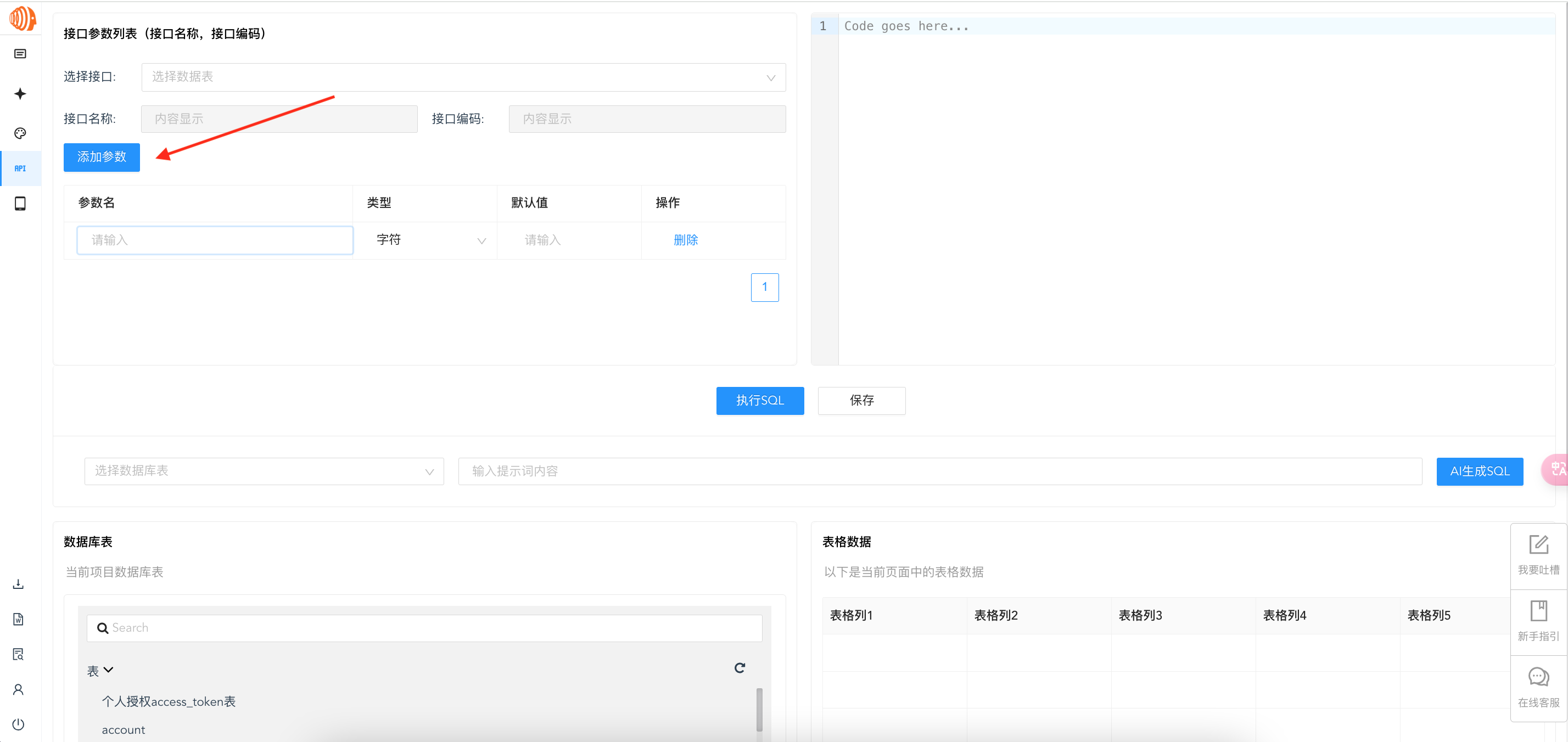The width and height of the screenshot is (1568, 742).
Task: Click the download icon in sidebar
Action: coord(18,583)
